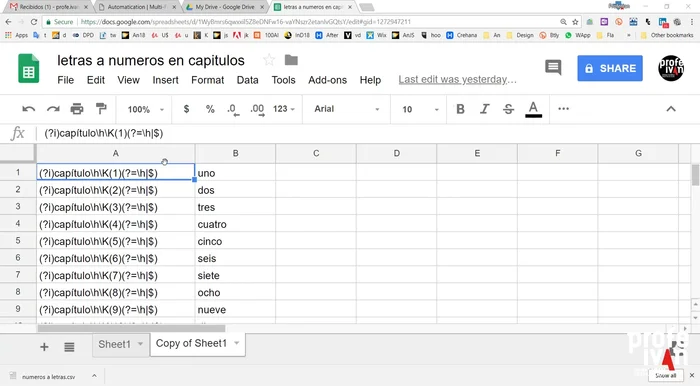The width and height of the screenshot is (700, 386).
Task: Open the Last edit was yesterday link
Action: point(457,79)
